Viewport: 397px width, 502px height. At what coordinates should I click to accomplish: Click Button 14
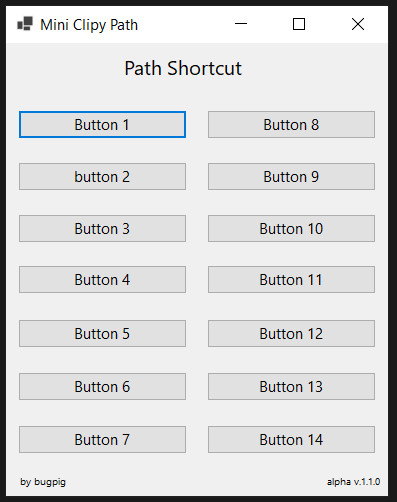[x=291, y=440]
